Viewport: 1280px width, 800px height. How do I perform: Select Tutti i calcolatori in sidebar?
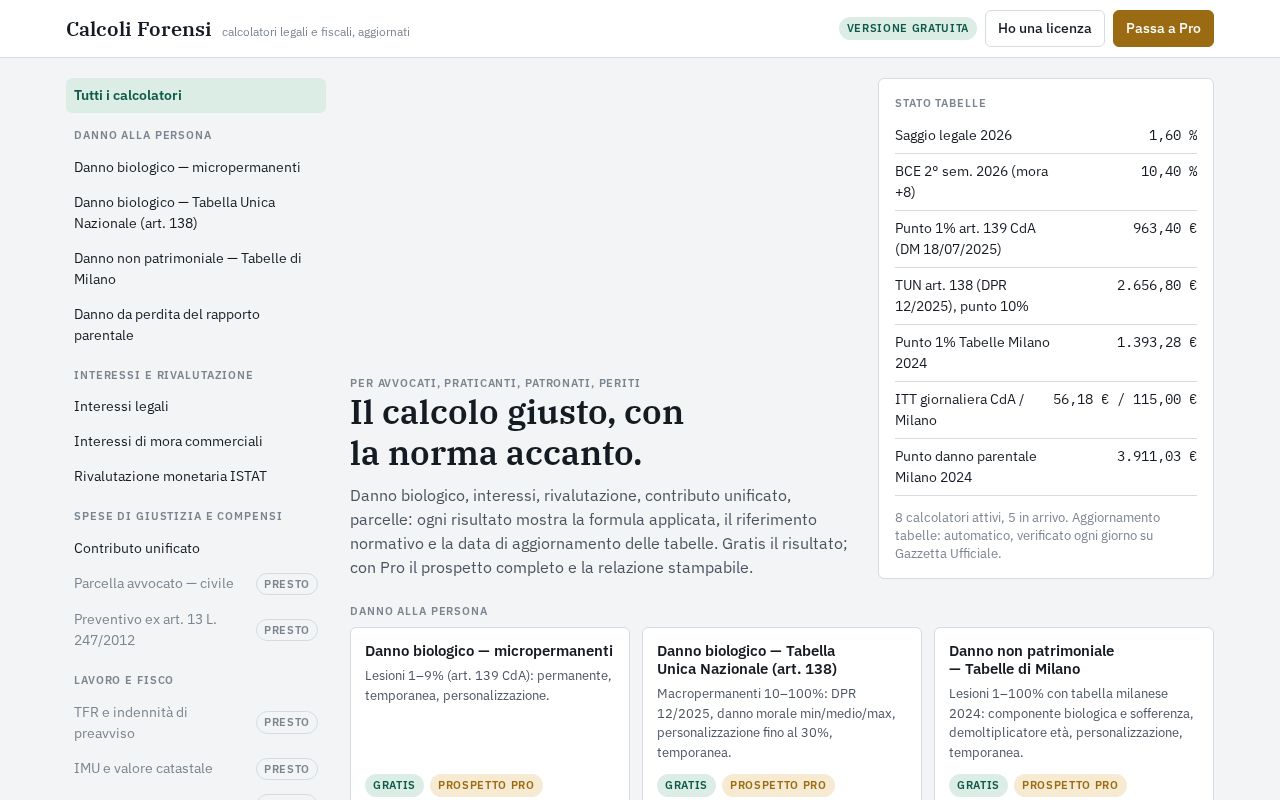[x=196, y=95]
